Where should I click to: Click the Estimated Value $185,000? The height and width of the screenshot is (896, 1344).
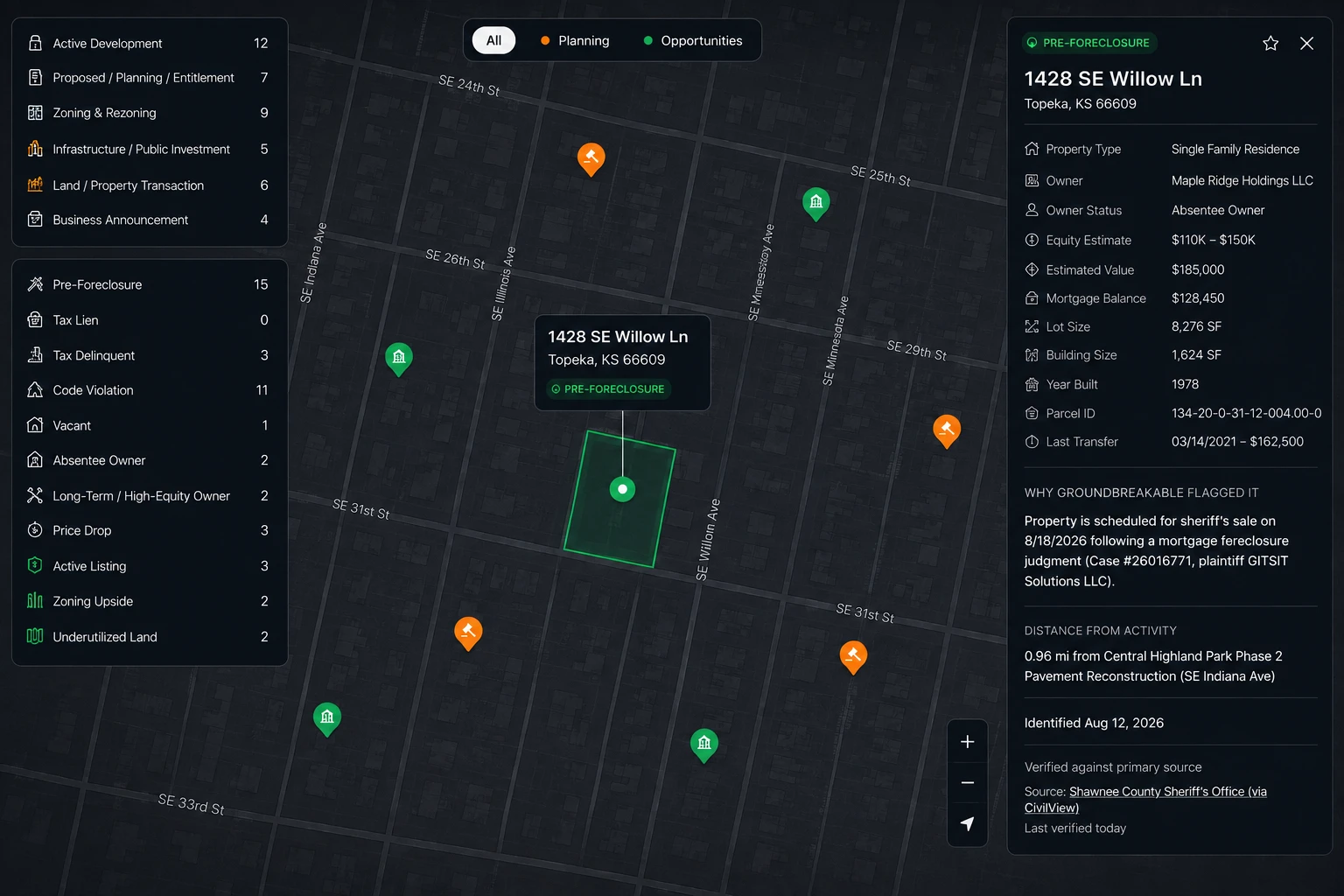tap(1198, 269)
